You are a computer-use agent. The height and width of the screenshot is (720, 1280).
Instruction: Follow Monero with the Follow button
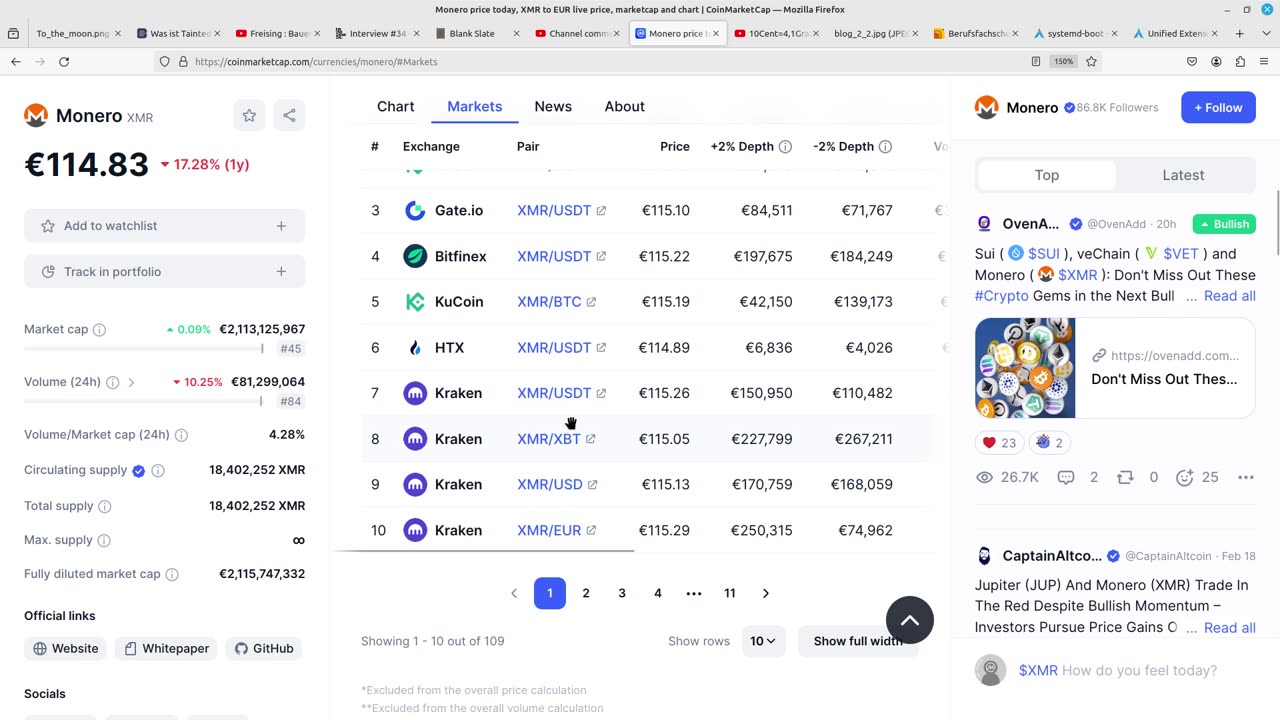(x=1218, y=107)
